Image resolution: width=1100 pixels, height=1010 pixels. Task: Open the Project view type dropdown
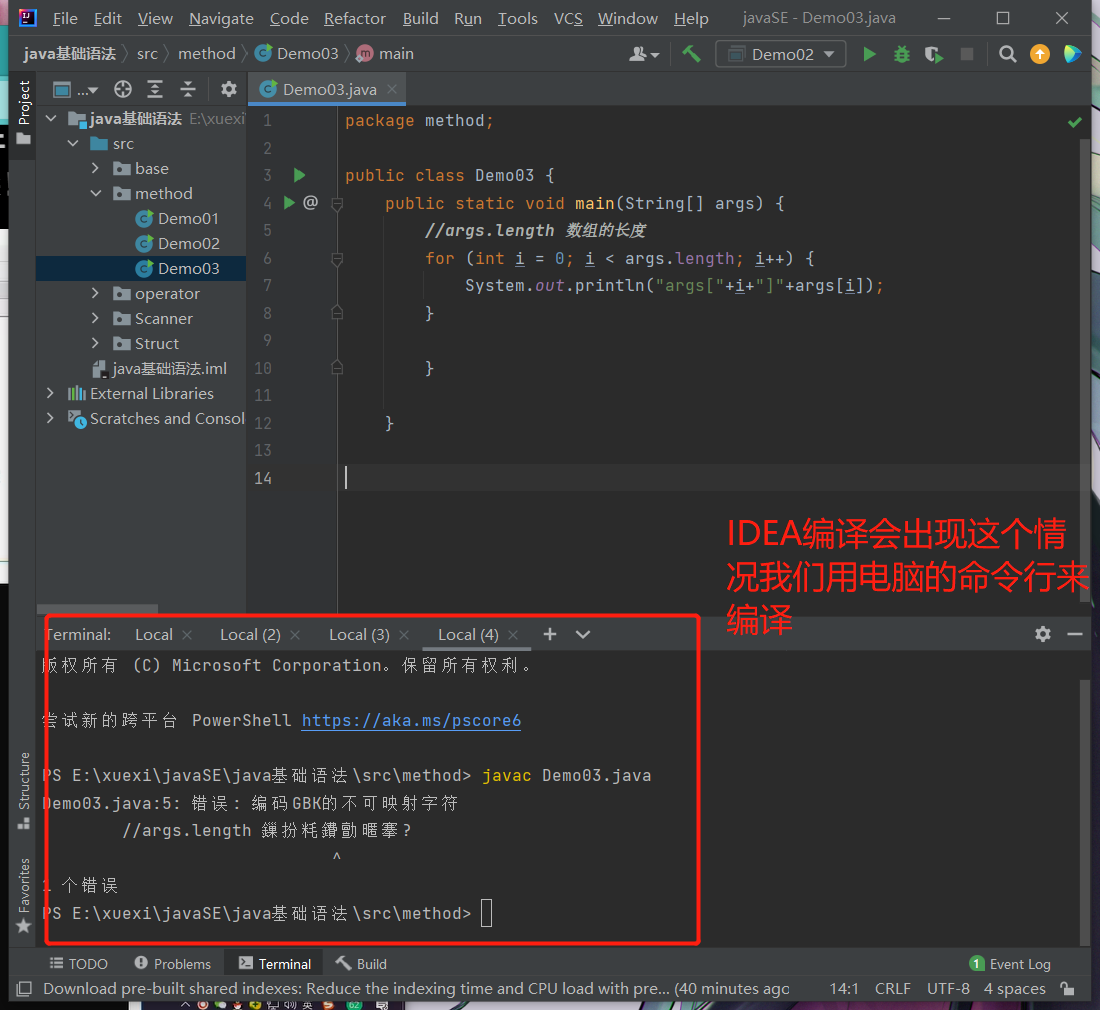(x=75, y=90)
